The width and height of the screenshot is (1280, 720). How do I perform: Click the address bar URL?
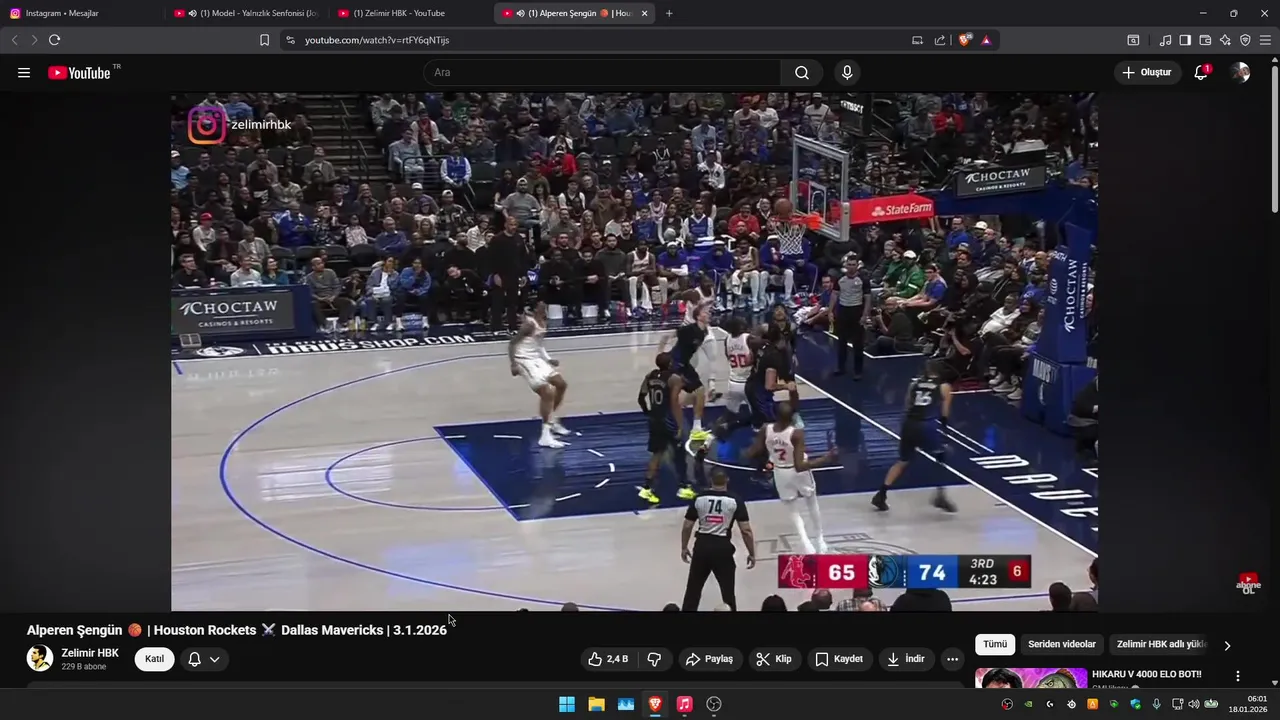point(377,40)
